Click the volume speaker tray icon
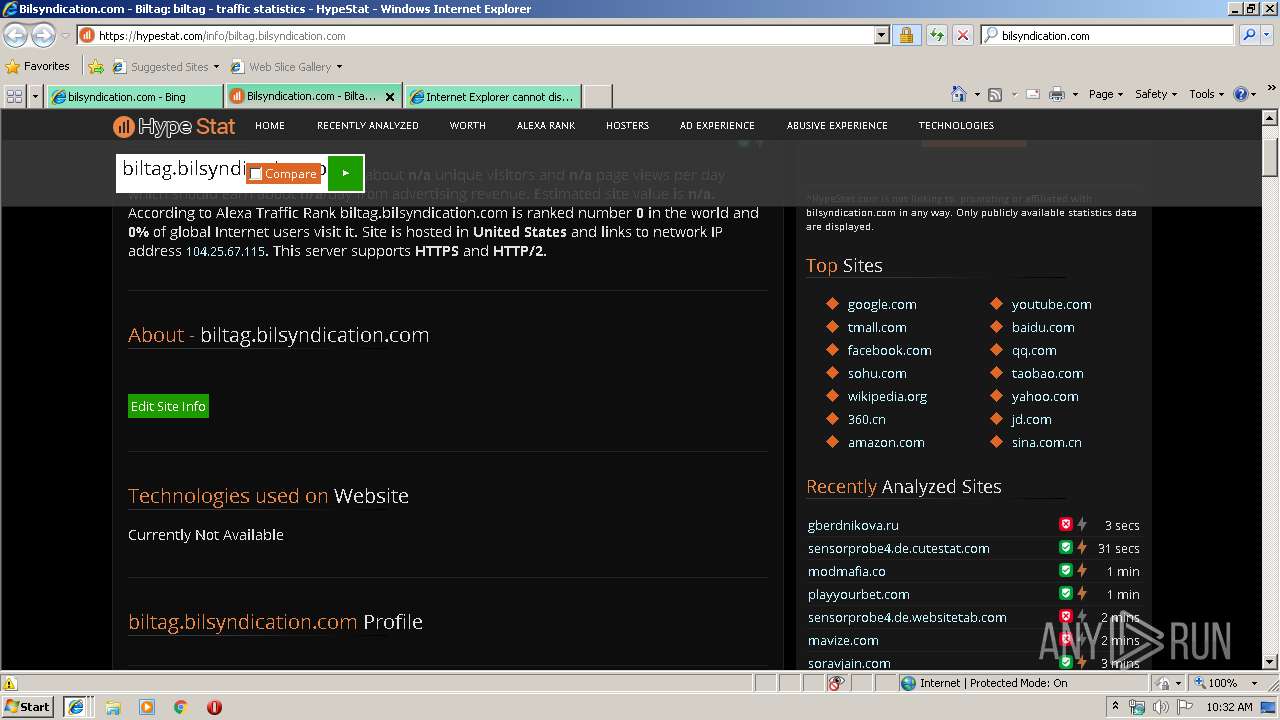Viewport: 1280px width, 720px height. (x=1160, y=707)
